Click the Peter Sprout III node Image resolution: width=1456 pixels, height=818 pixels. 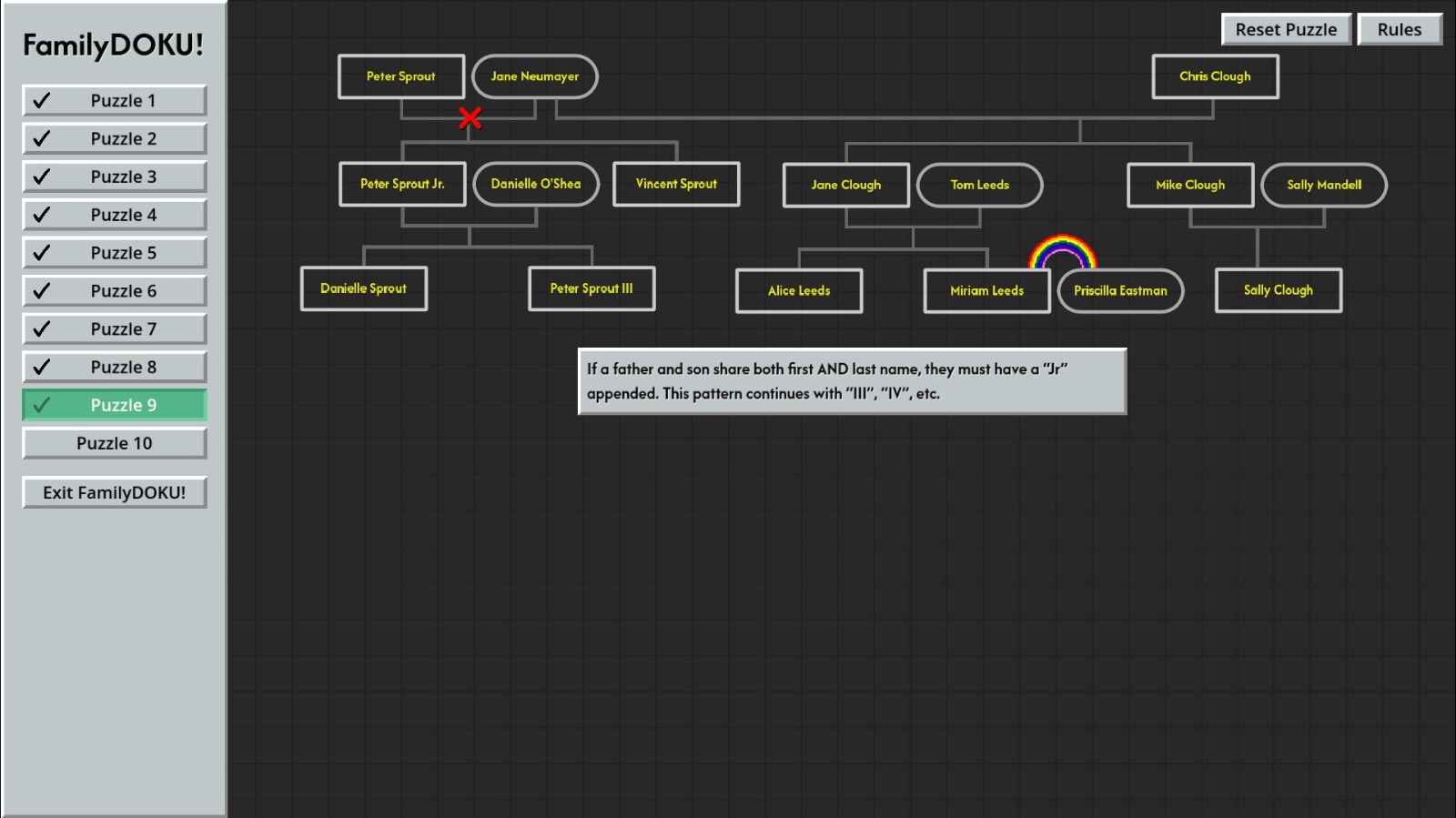click(591, 289)
